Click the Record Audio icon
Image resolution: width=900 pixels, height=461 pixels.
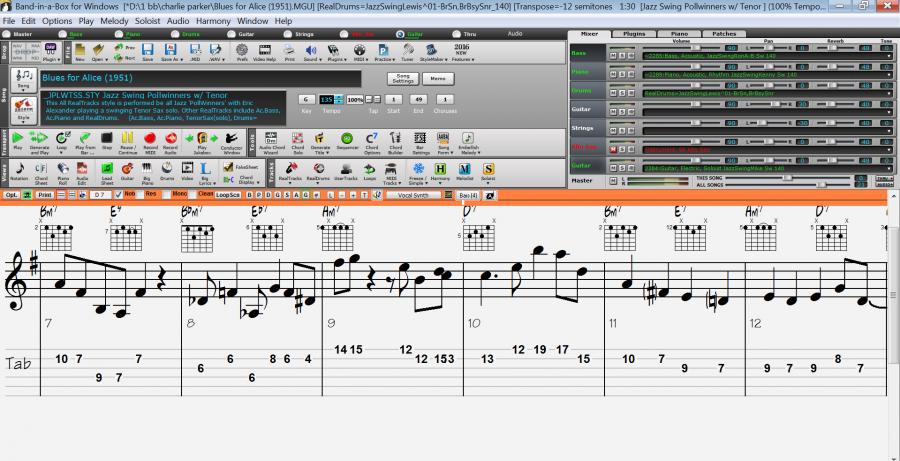(170, 141)
